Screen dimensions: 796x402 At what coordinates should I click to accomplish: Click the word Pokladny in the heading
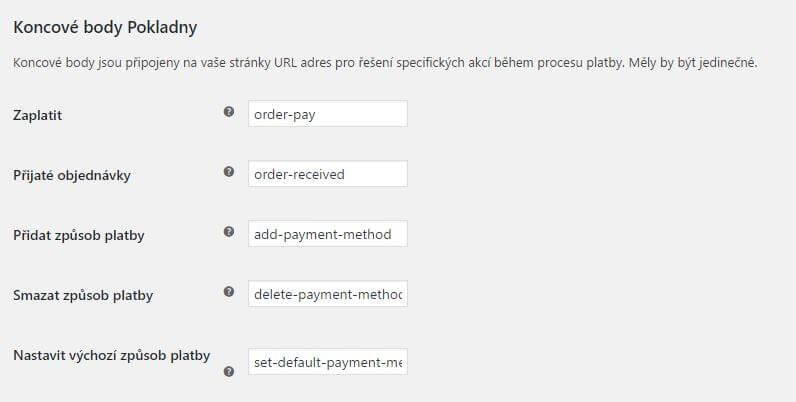point(162,27)
